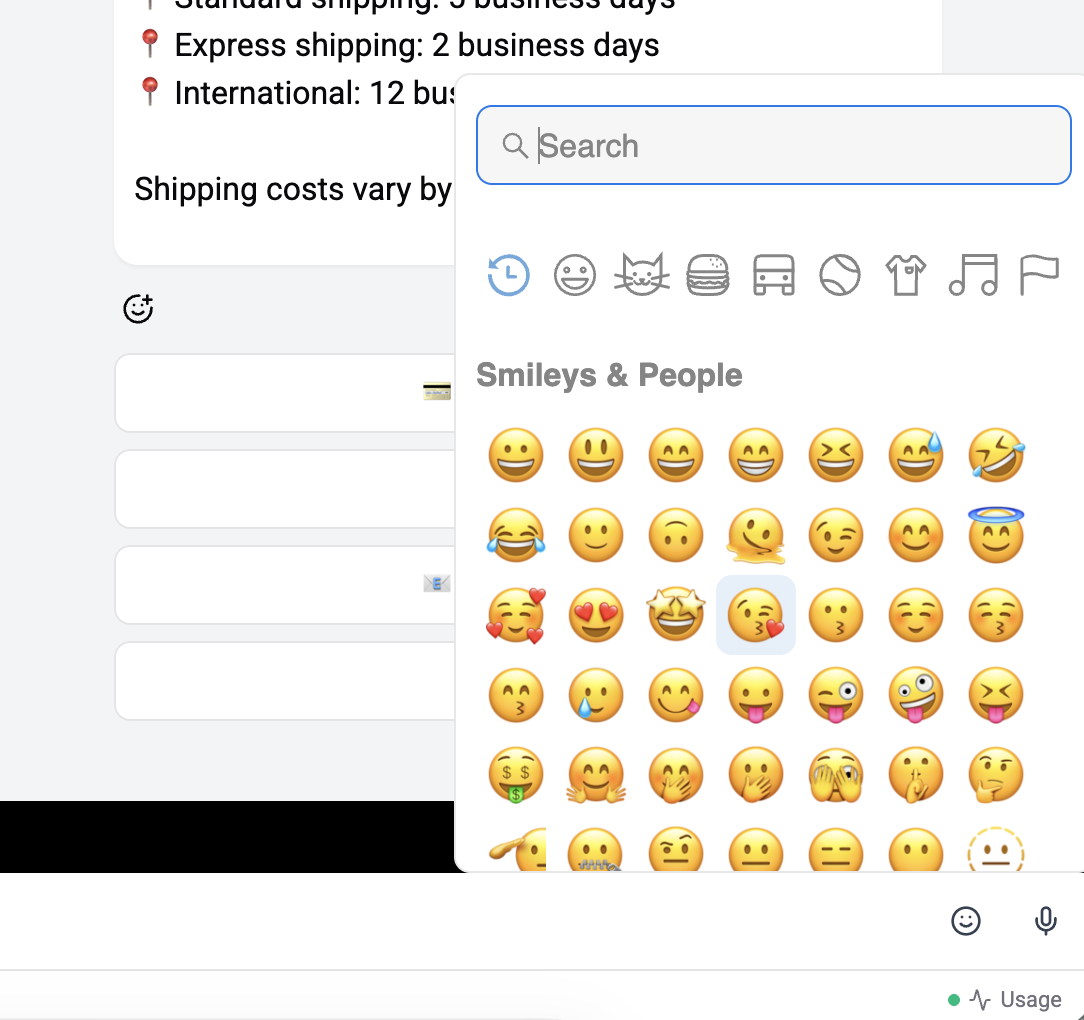Activate the microphone voice input icon
1084x1020 pixels.
[1046, 921]
